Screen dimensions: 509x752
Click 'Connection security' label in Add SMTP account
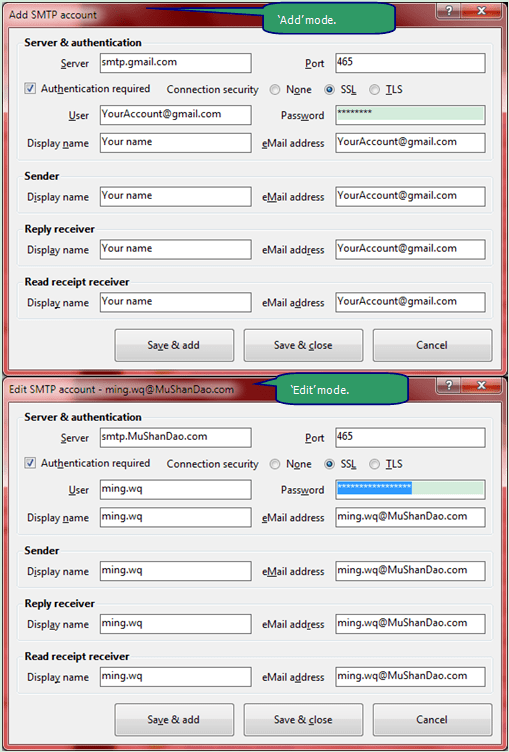point(213,90)
